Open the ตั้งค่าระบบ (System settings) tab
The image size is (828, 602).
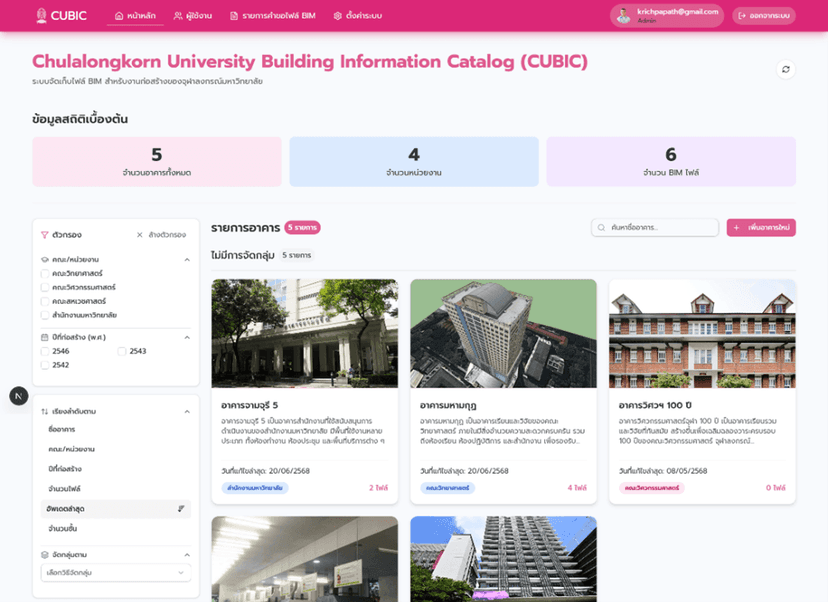coord(357,16)
